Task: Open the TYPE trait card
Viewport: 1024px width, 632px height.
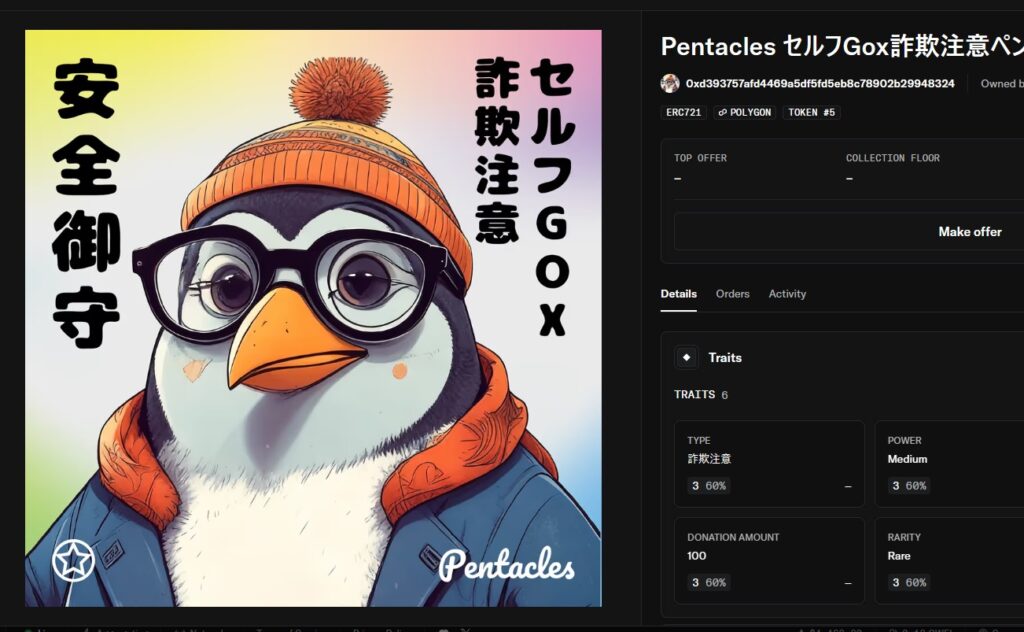Action: click(x=768, y=463)
